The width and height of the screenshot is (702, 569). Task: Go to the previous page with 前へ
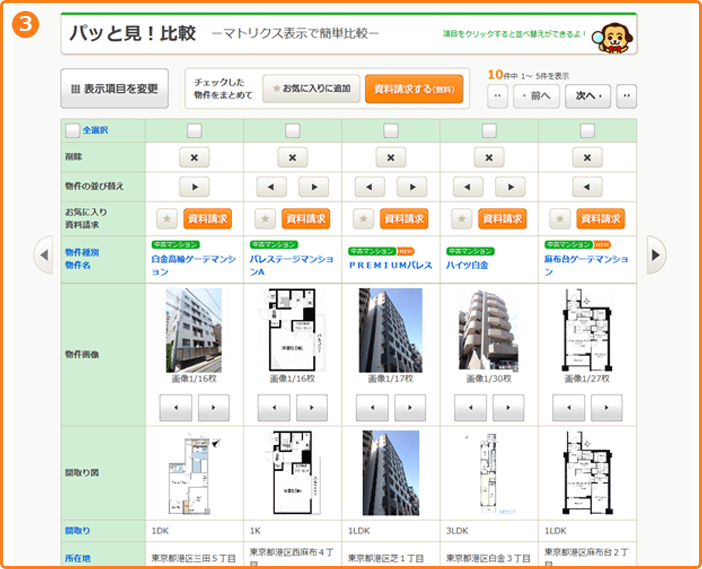(536, 96)
